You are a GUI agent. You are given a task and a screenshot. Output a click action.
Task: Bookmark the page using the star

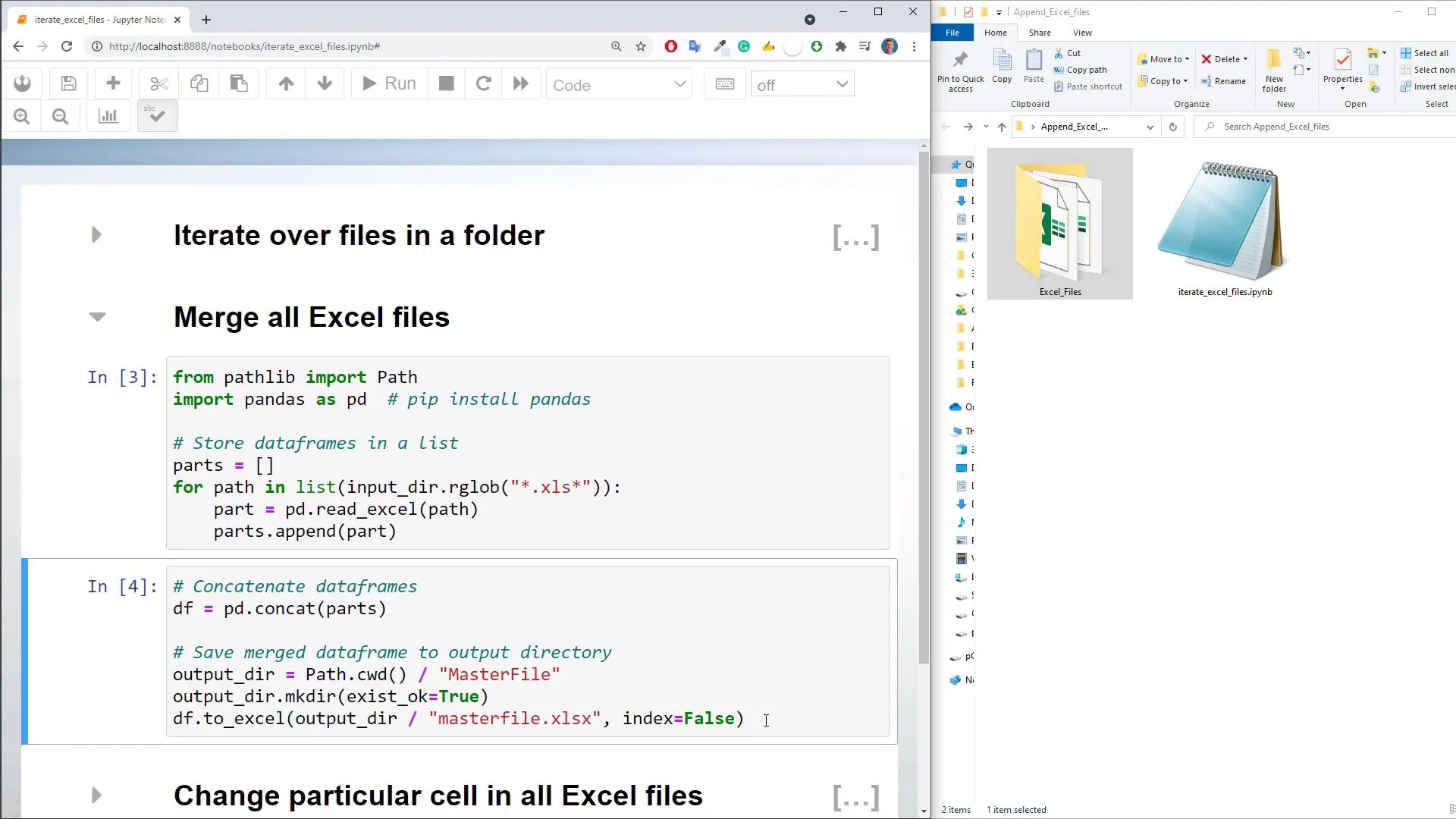click(641, 46)
